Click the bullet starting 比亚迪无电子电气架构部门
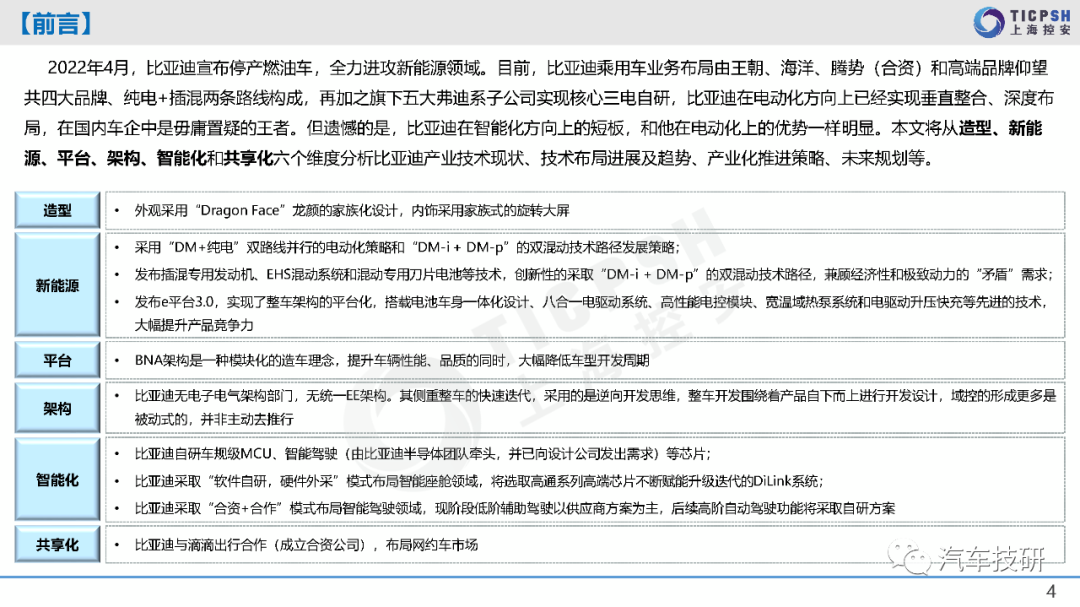Screen dimensions: 1080x607 595,407
